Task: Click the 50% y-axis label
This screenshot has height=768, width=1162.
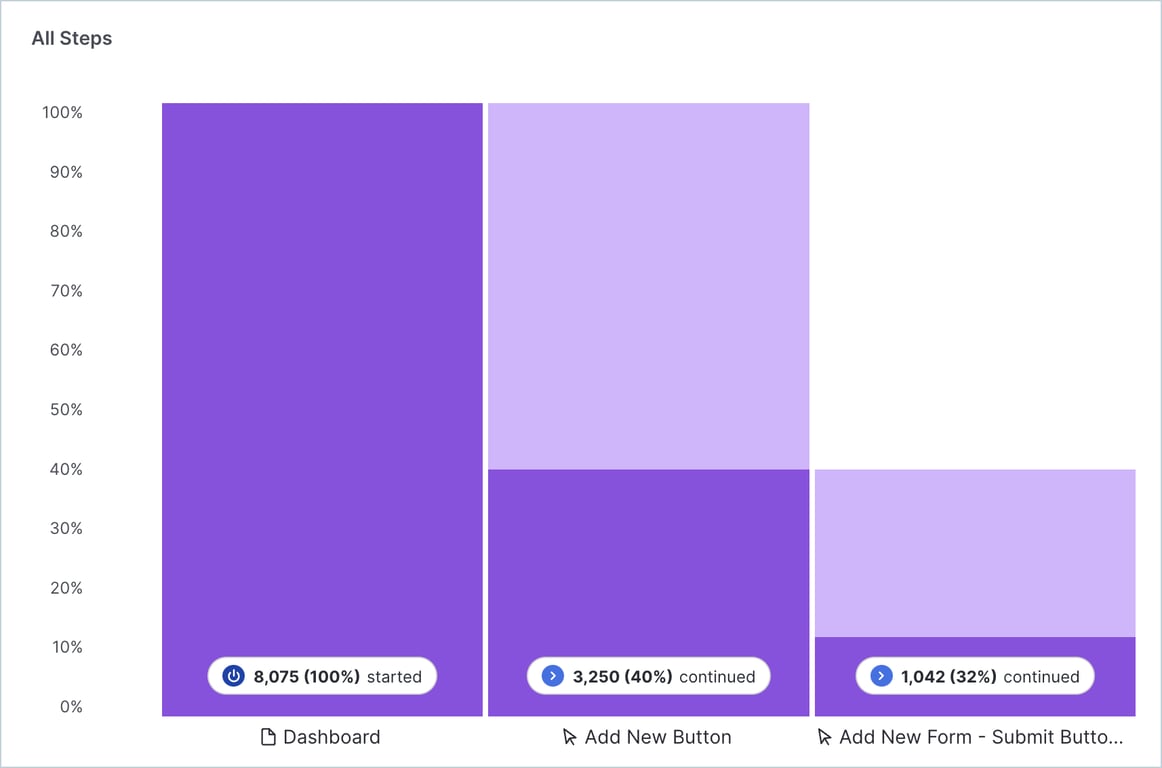Action: click(66, 410)
